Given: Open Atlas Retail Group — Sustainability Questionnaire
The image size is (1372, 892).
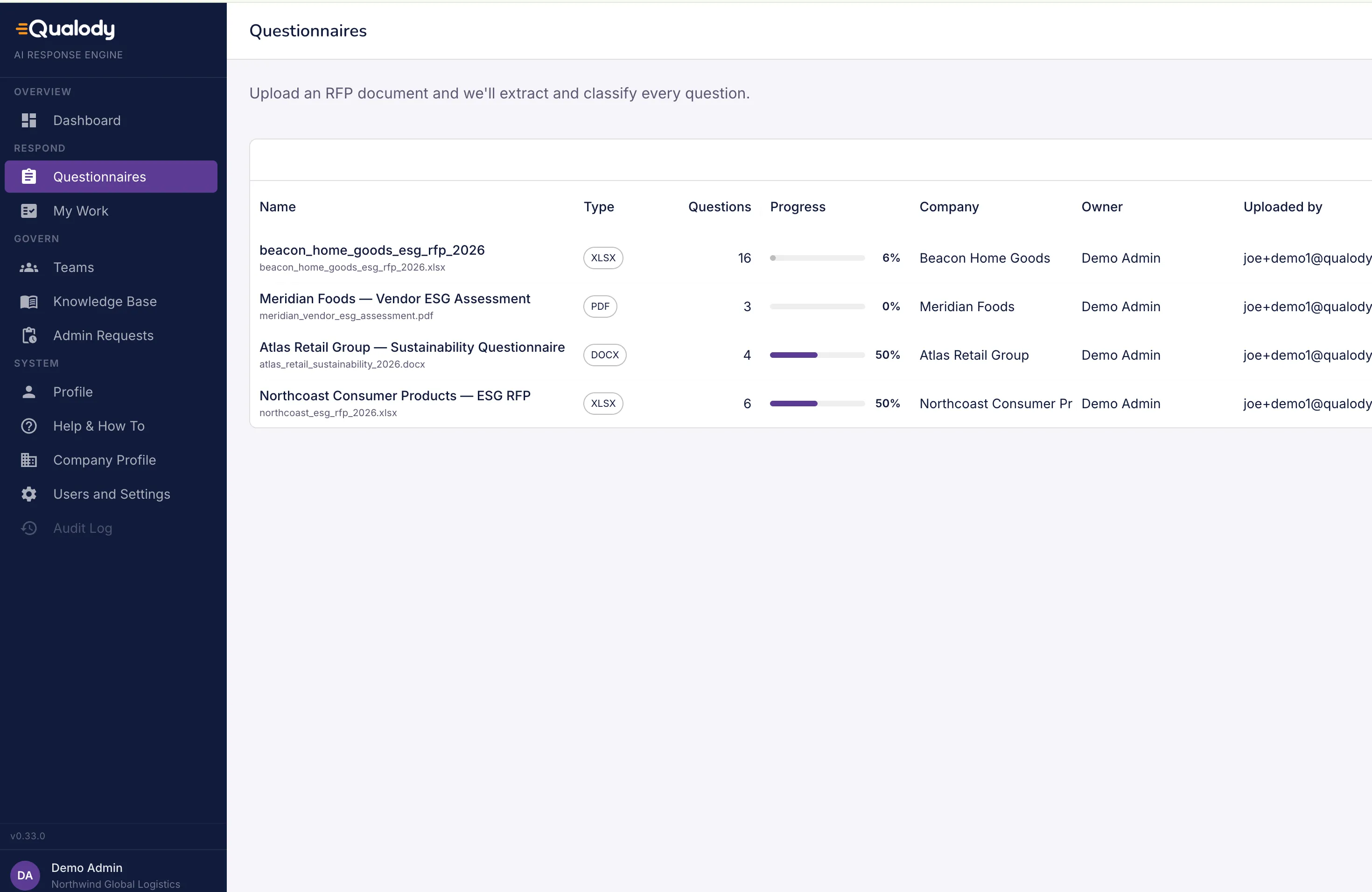Looking at the screenshot, I should tap(412, 347).
